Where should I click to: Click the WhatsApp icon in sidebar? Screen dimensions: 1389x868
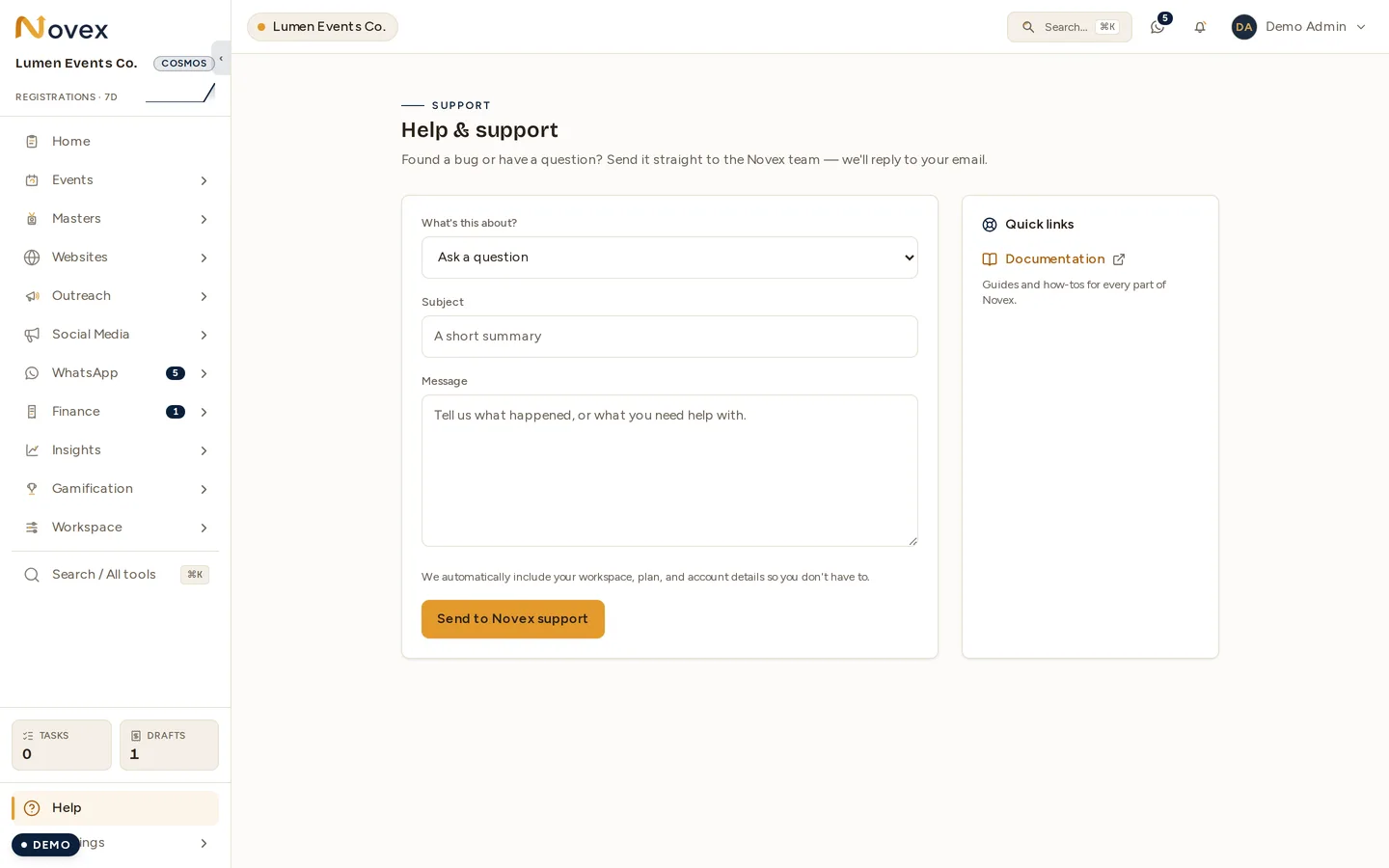[x=32, y=373]
